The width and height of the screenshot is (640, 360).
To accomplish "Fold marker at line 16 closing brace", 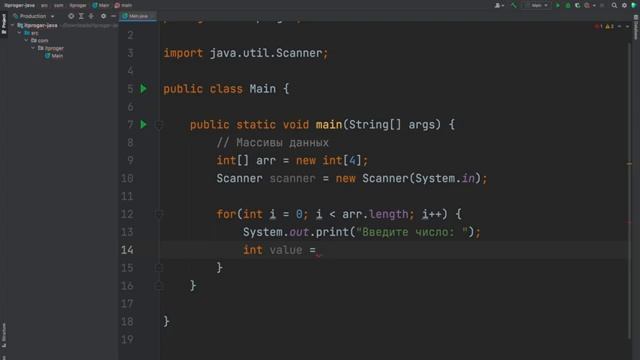I will coord(159,286).
